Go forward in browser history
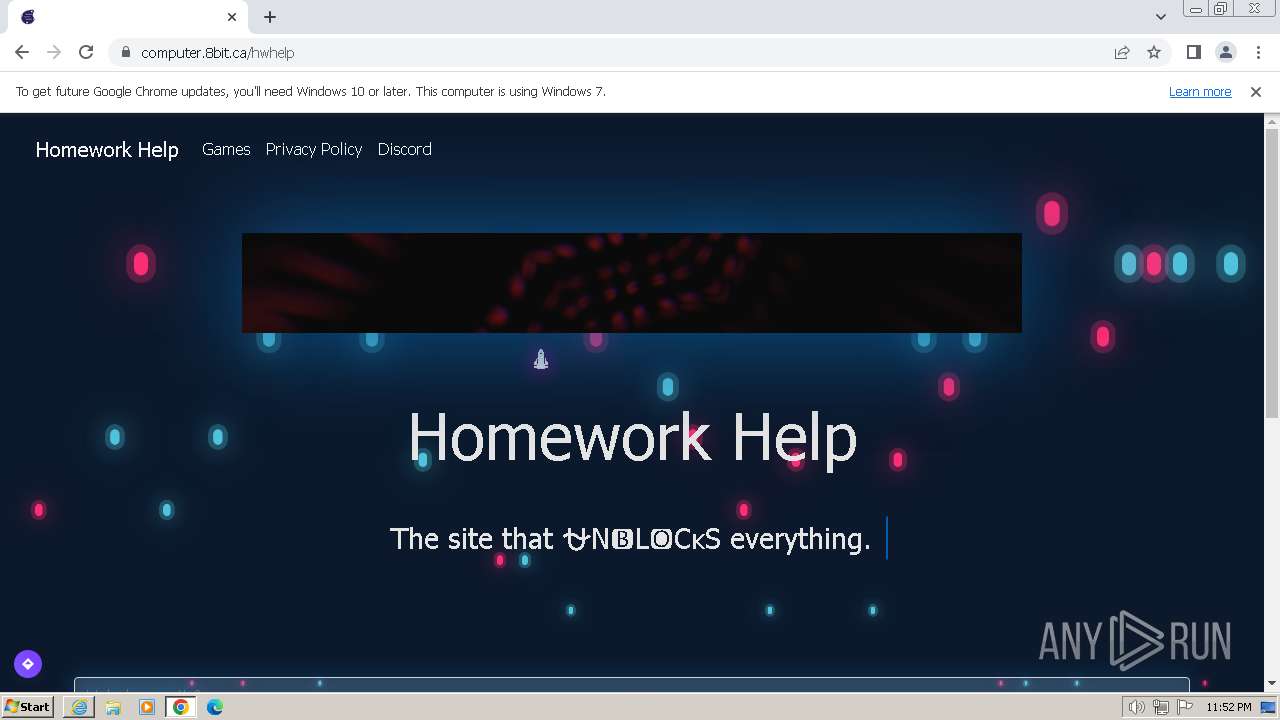Image resolution: width=1280 pixels, height=720 pixels. coord(54,52)
